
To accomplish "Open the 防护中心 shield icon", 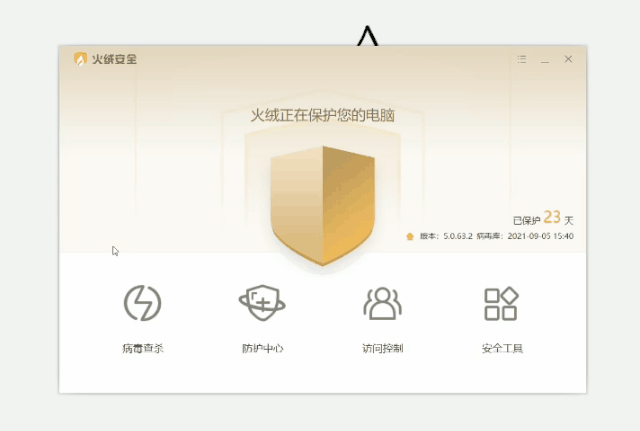I will coord(262,303).
